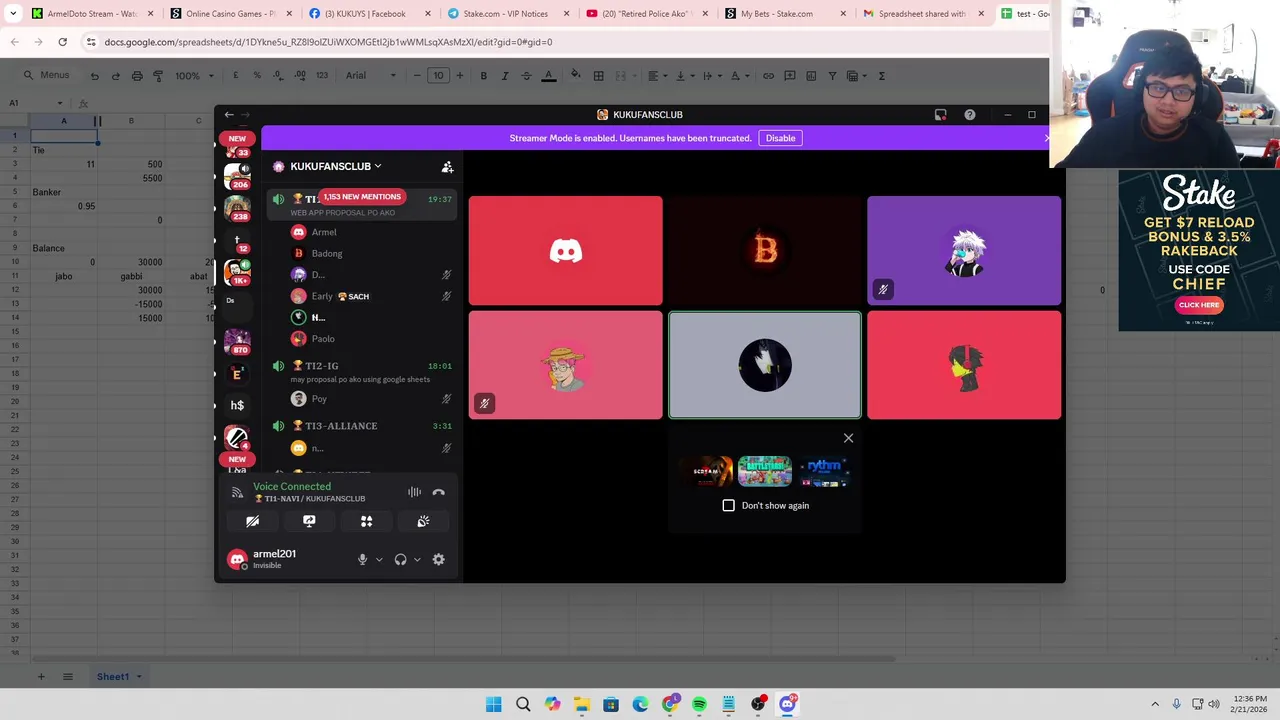
Task: Open Discord User Settings gear
Action: (x=438, y=560)
